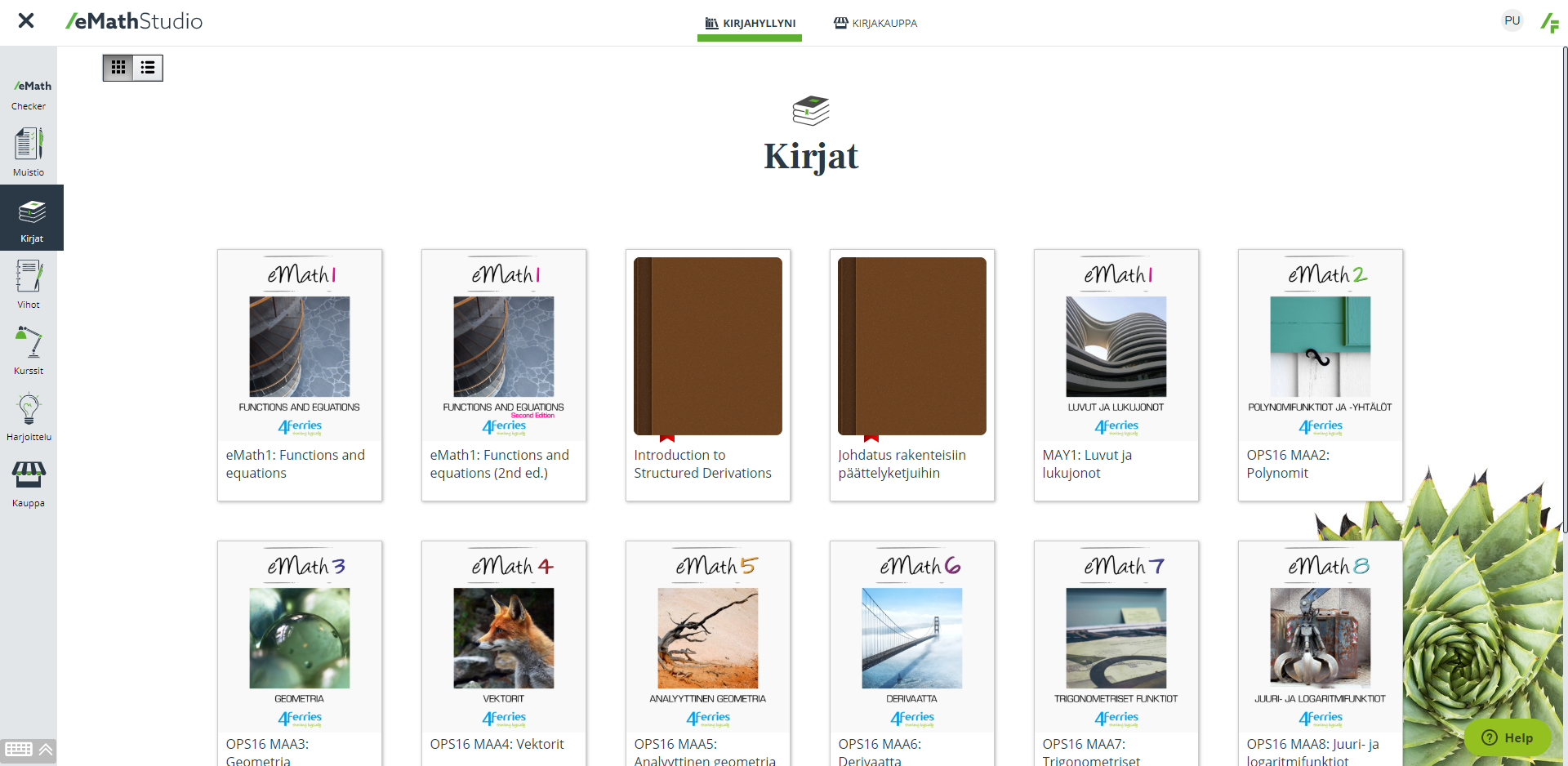
Task: Click title 'OPS16 MAA3: Geometria'
Action: pyautogui.click(x=267, y=752)
